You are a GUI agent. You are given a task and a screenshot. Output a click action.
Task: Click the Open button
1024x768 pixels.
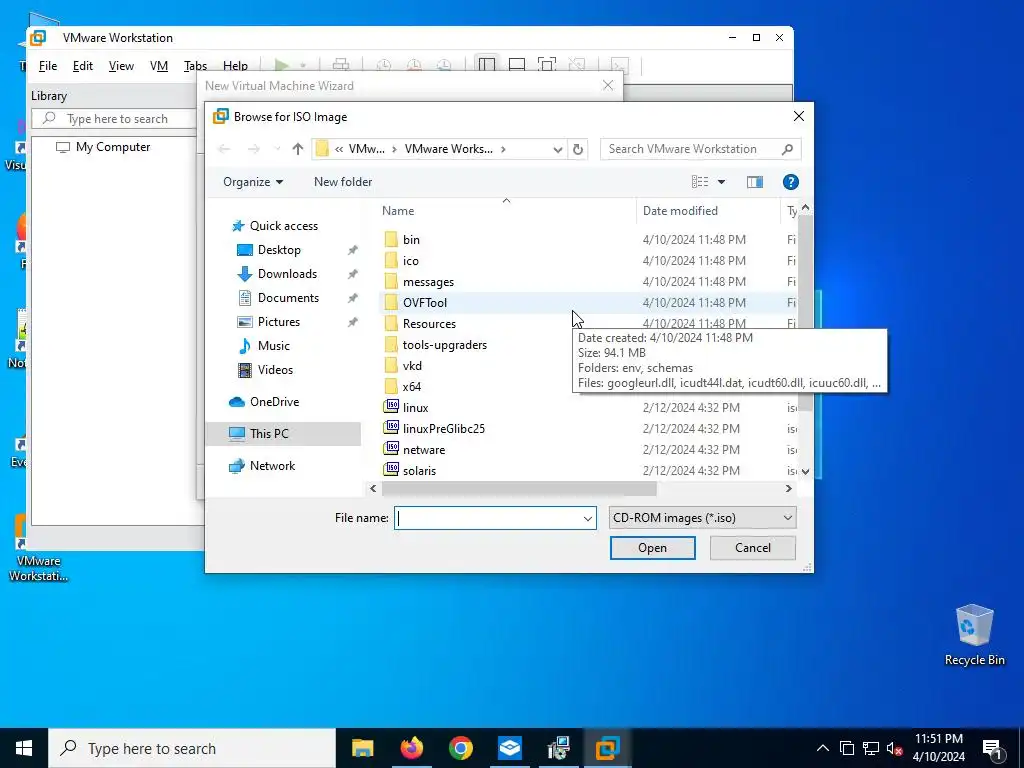[652, 548]
